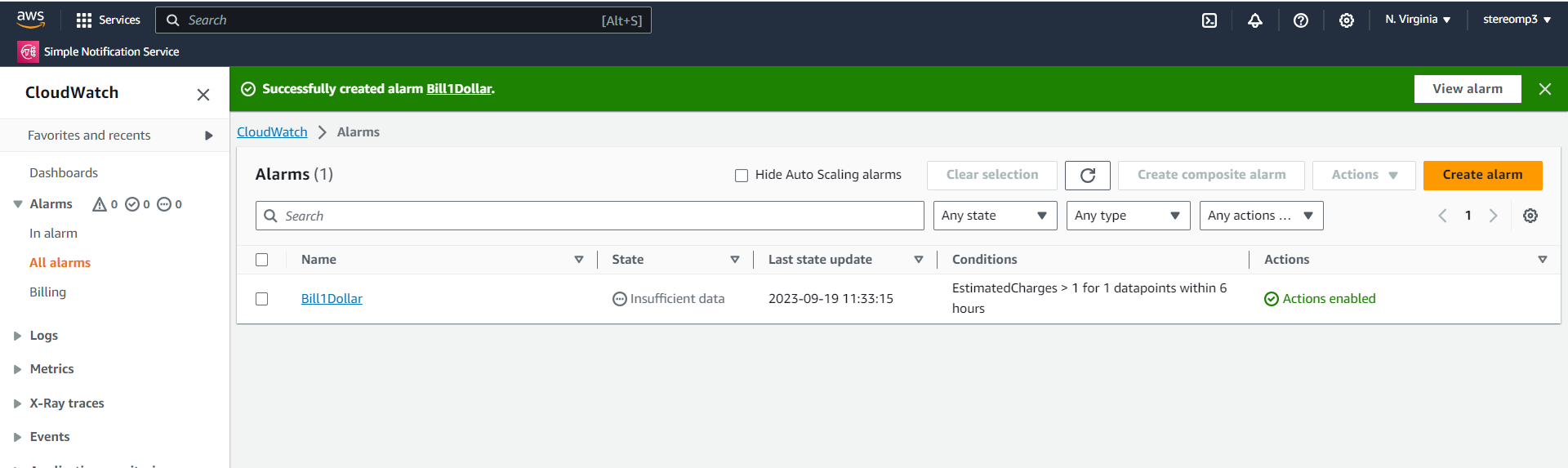Open In alarm sidebar item
1568x468 pixels.
(53, 234)
